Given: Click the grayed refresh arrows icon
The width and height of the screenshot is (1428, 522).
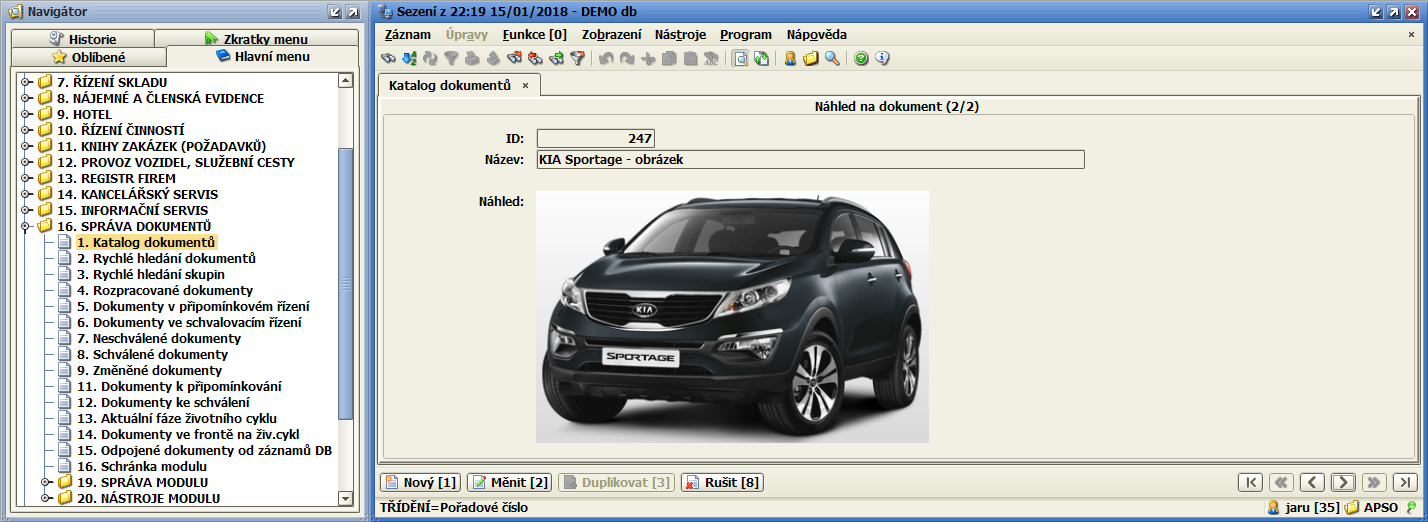Looking at the screenshot, I should coord(430,58).
